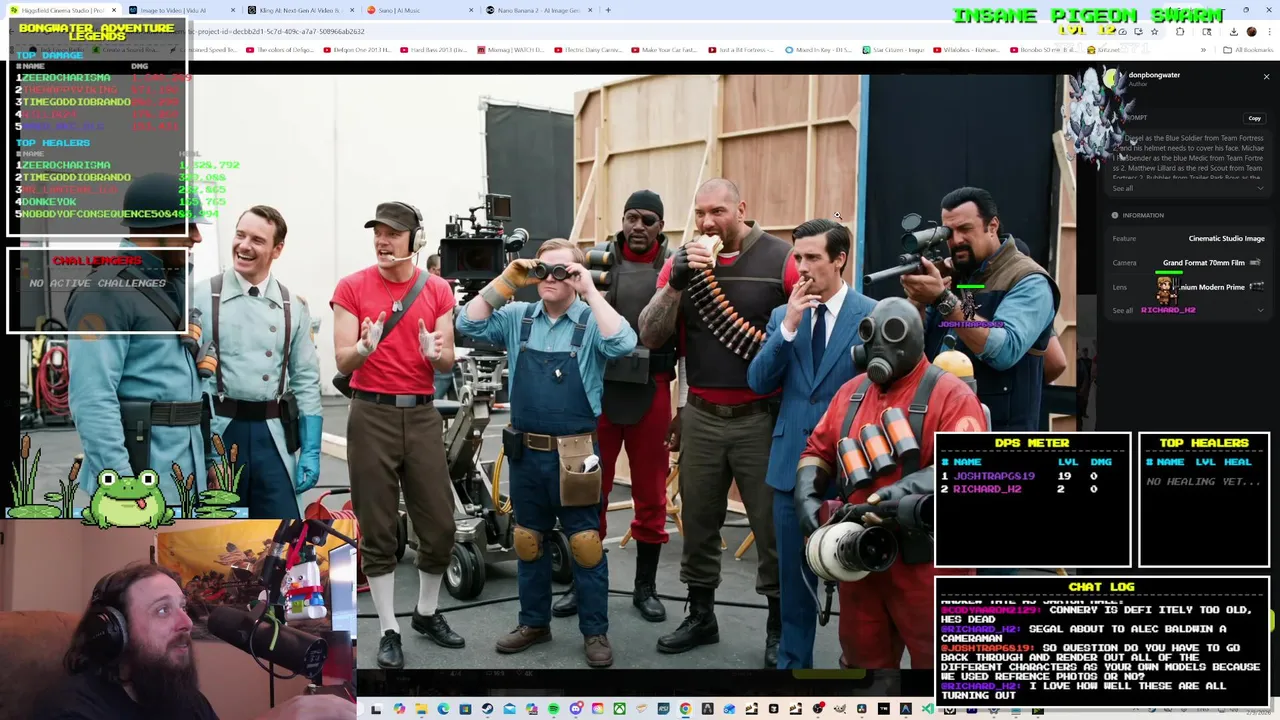Open Just a Bit Fortress bookmark

tap(741, 50)
